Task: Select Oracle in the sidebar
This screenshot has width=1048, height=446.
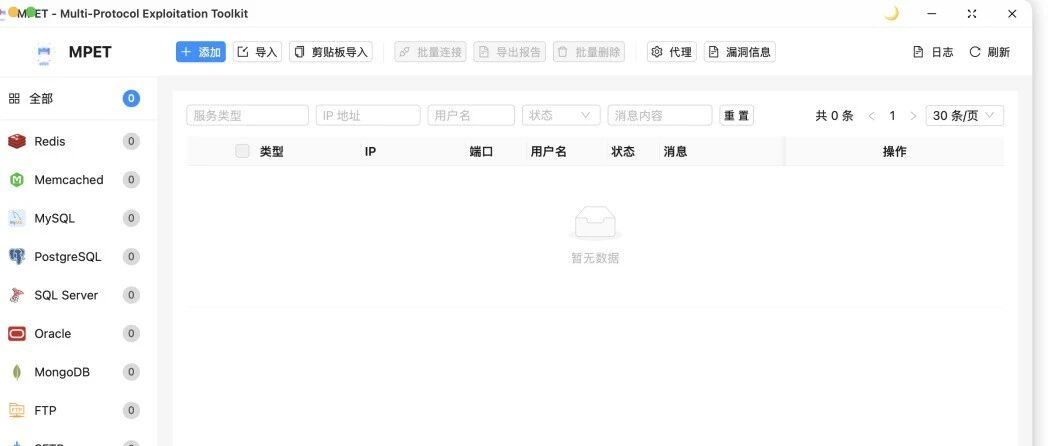Action: pos(79,334)
